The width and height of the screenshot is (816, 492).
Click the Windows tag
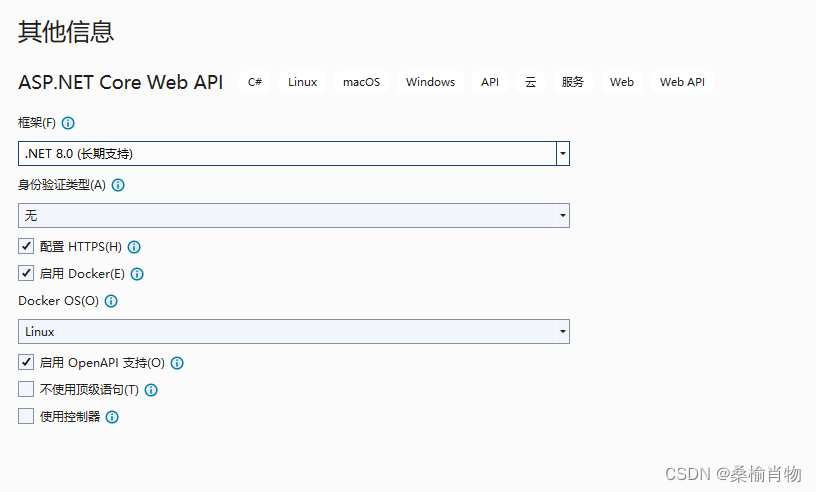[430, 82]
